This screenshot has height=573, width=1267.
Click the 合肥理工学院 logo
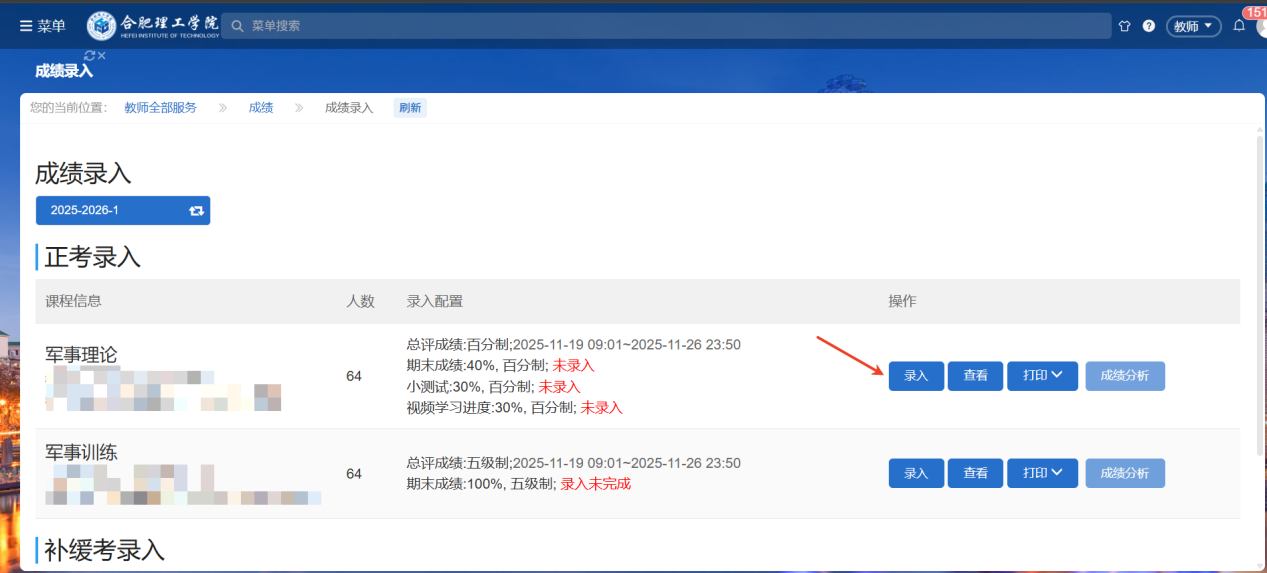(152, 26)
